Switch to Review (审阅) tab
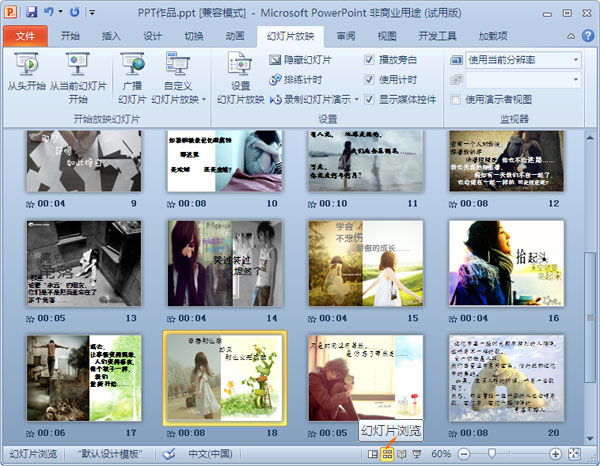Viewport: 600px width, 466px height. click(346, 36)
